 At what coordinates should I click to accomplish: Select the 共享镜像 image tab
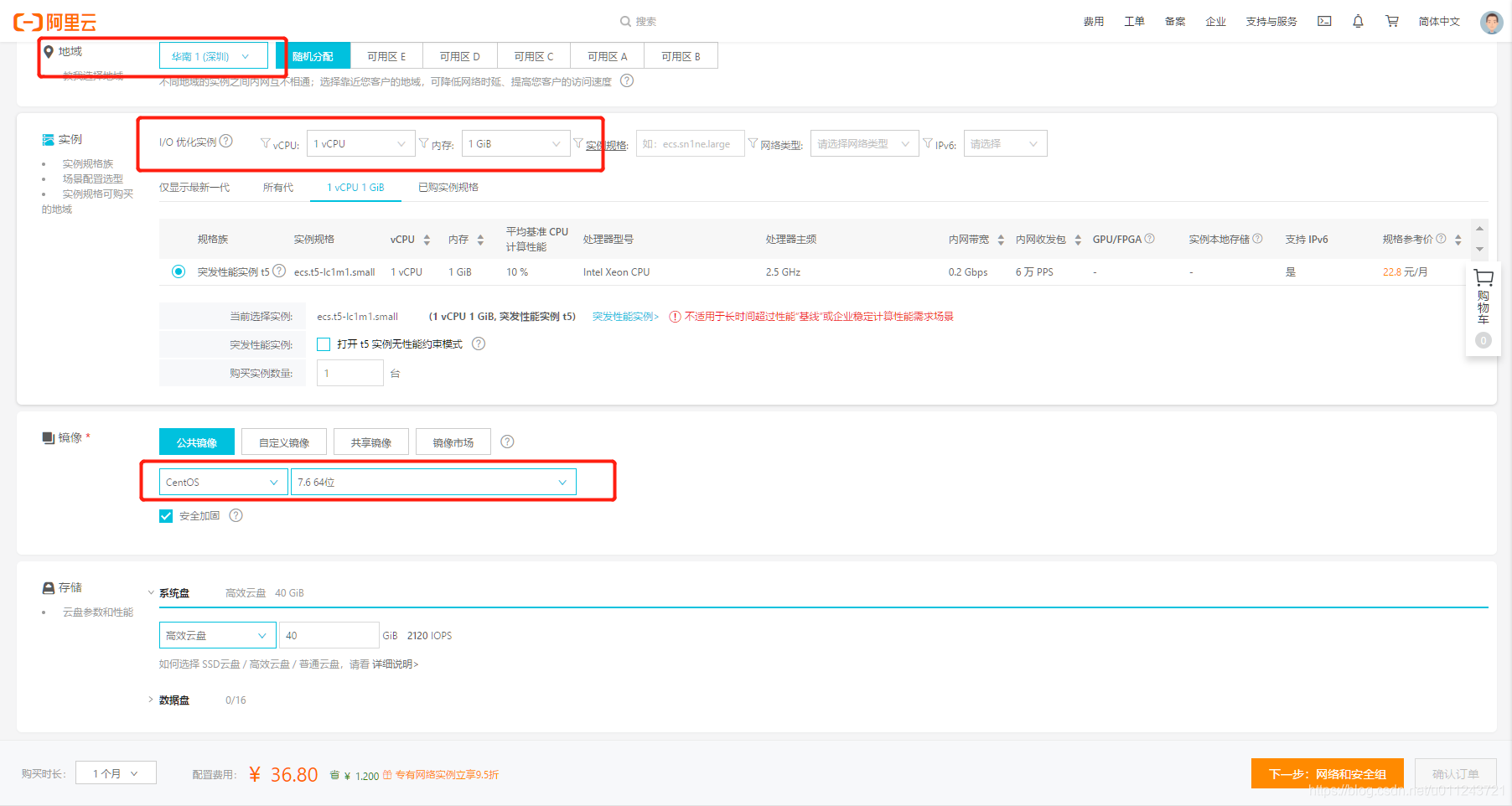[371, 442]
